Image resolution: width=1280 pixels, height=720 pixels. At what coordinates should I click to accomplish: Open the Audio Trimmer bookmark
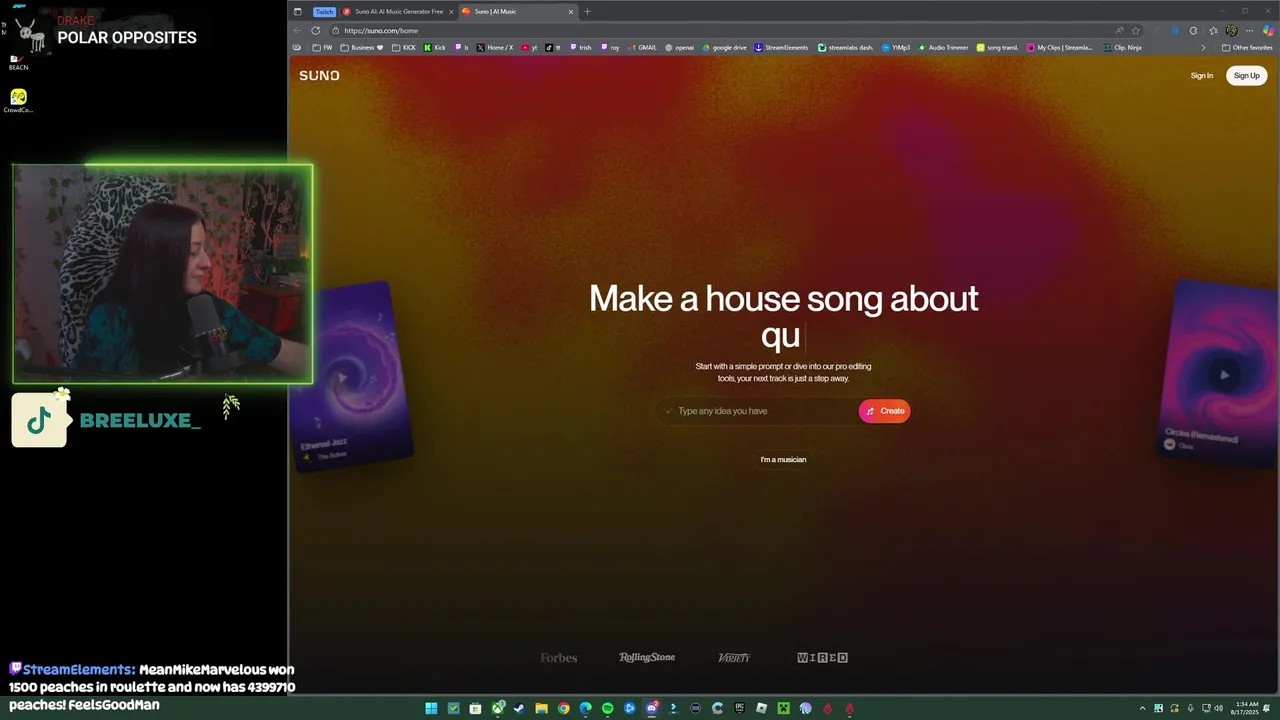[943, 47]
